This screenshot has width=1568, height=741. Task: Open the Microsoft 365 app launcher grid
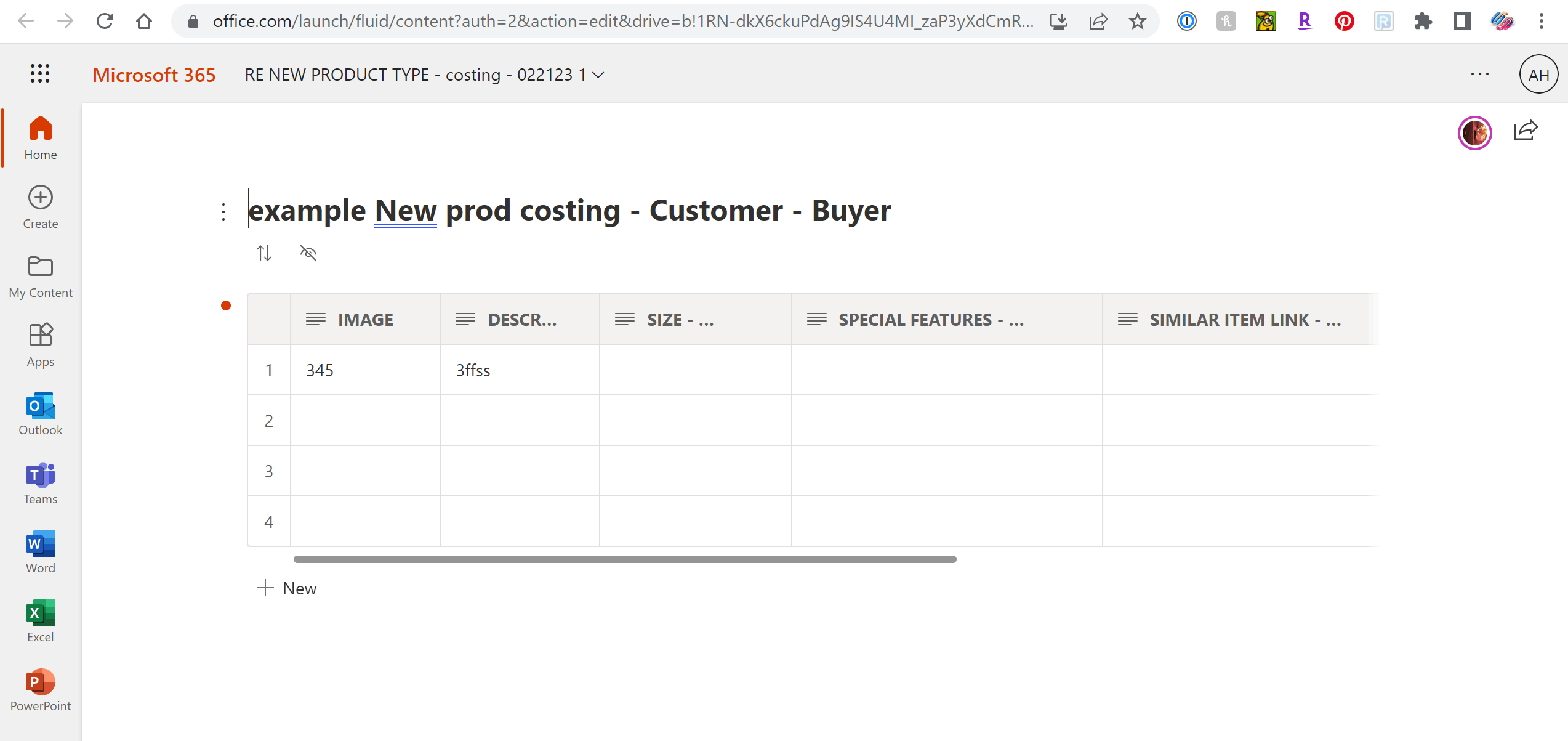pos(40,74)
